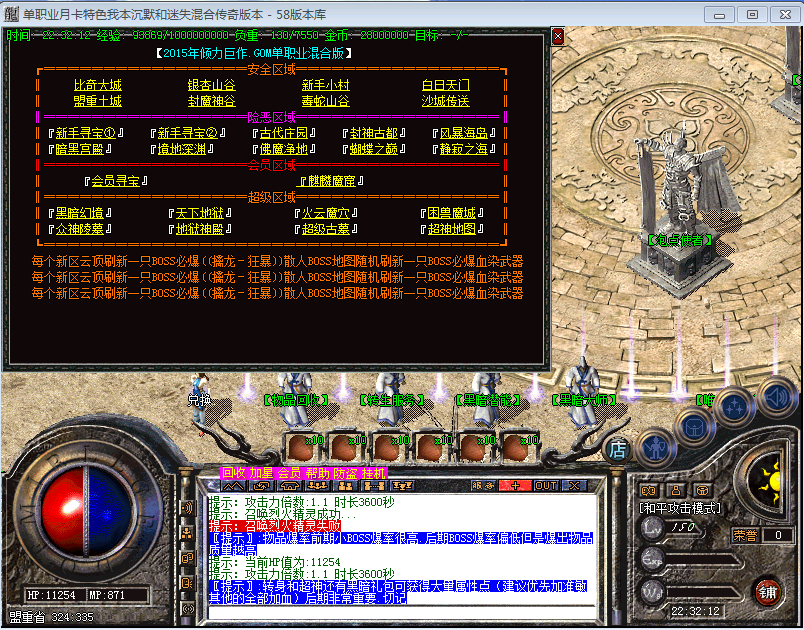Viewport: 804px width, 630px height.
Task: Click the X exit button in chat bar
Action: [x=574, y=485]
